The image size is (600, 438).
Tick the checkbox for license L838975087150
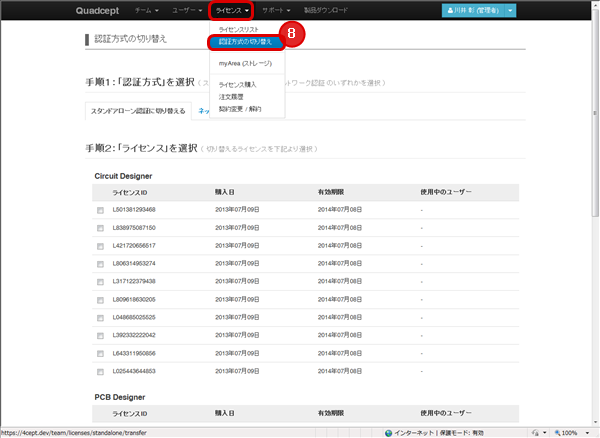pos(100,228)
